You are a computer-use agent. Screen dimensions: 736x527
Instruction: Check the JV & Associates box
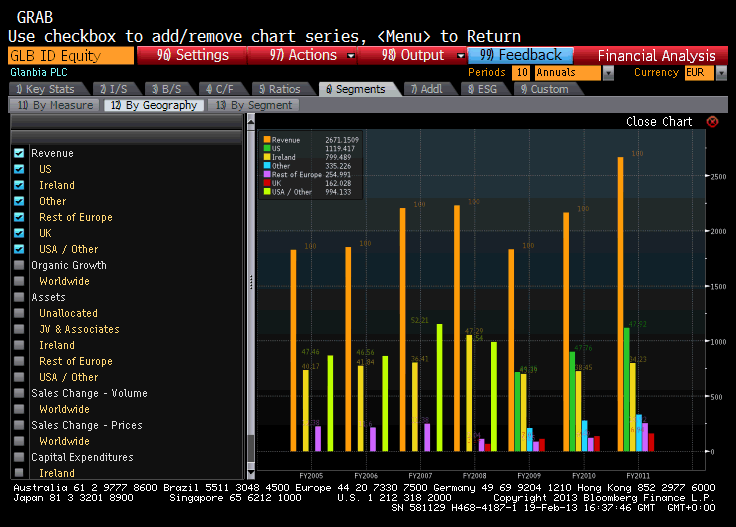19,329
